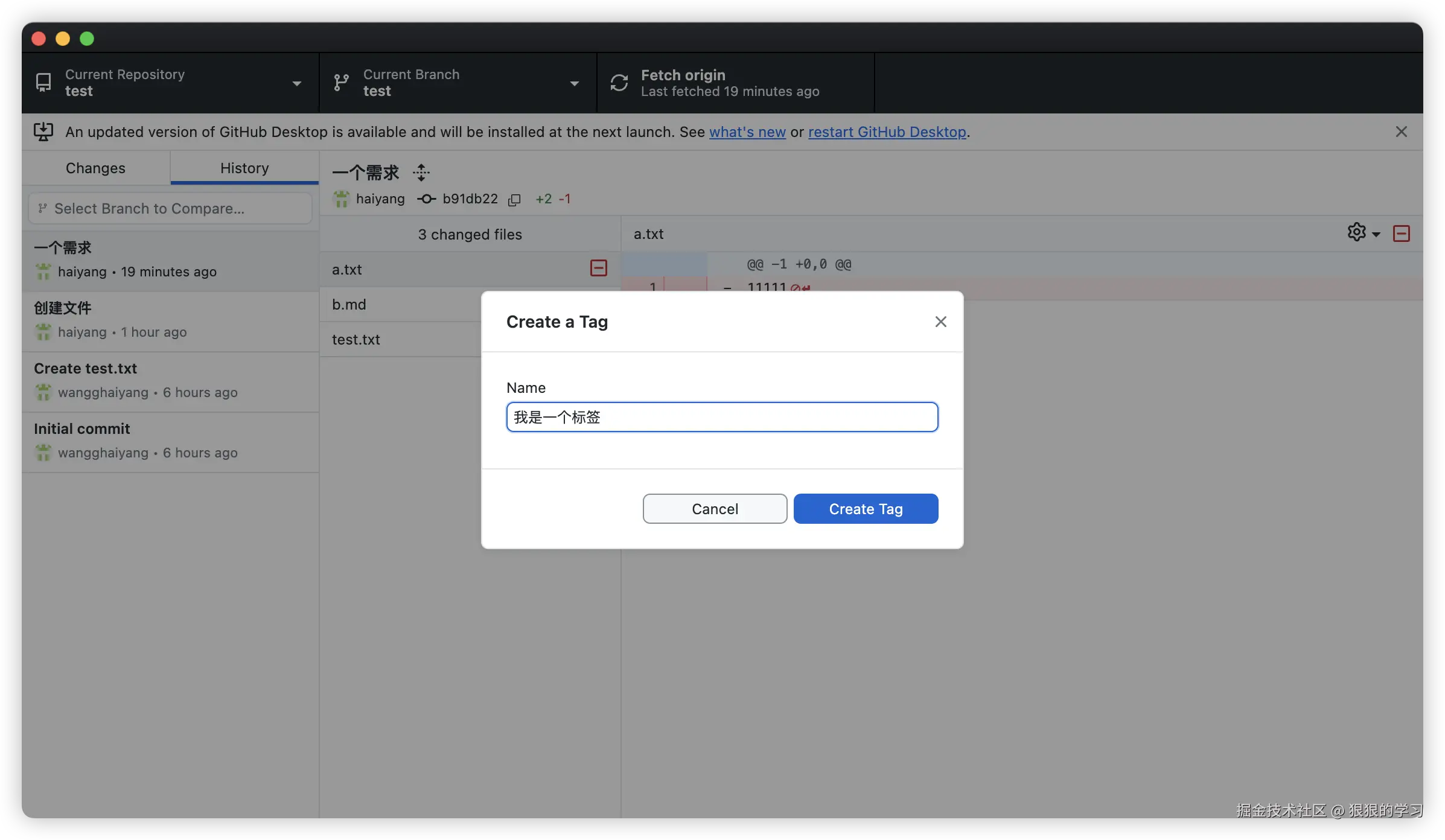Click the expand commit summary arrows icon
This screenshot has height=840, width=1445.
(421, 173)
